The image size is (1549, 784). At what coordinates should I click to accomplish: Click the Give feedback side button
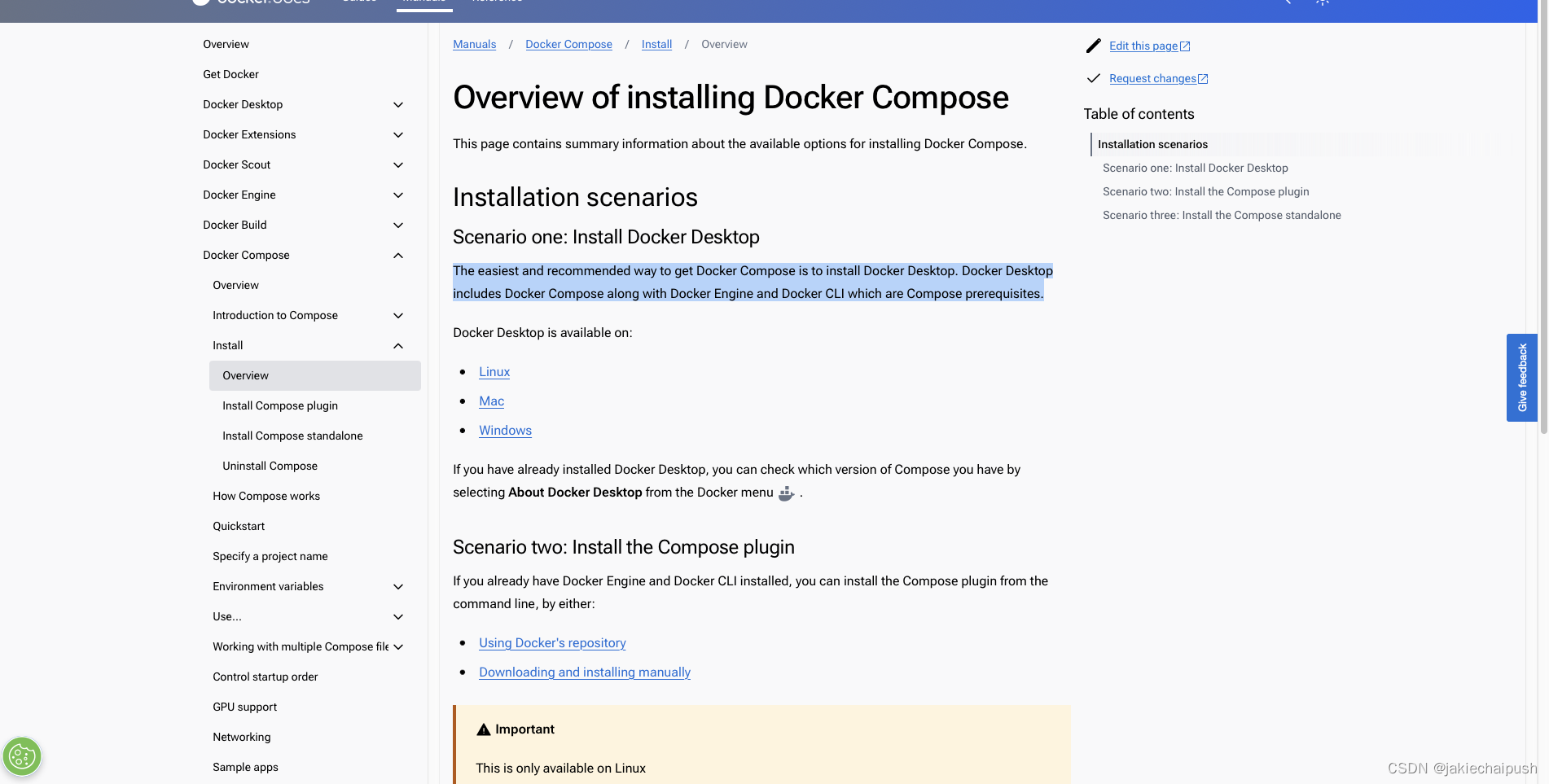pyautogui.click(x=1521, y=378)
